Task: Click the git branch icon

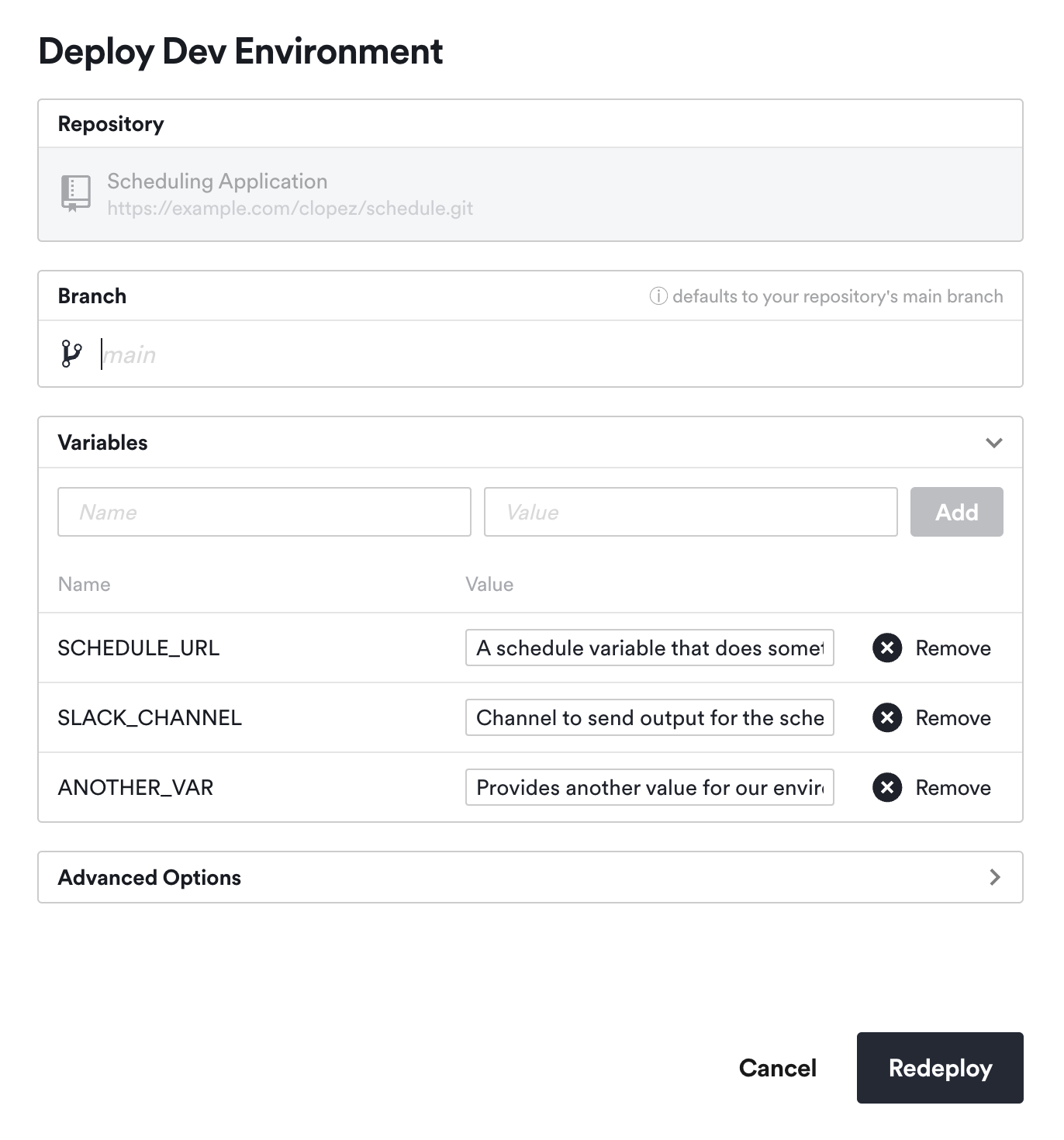Action: point(71,354)
